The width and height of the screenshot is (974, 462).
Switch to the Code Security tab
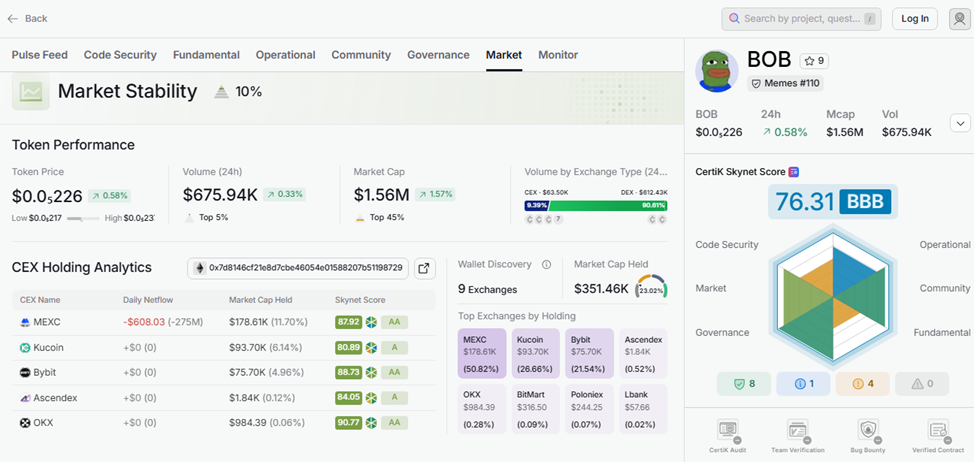120,55
